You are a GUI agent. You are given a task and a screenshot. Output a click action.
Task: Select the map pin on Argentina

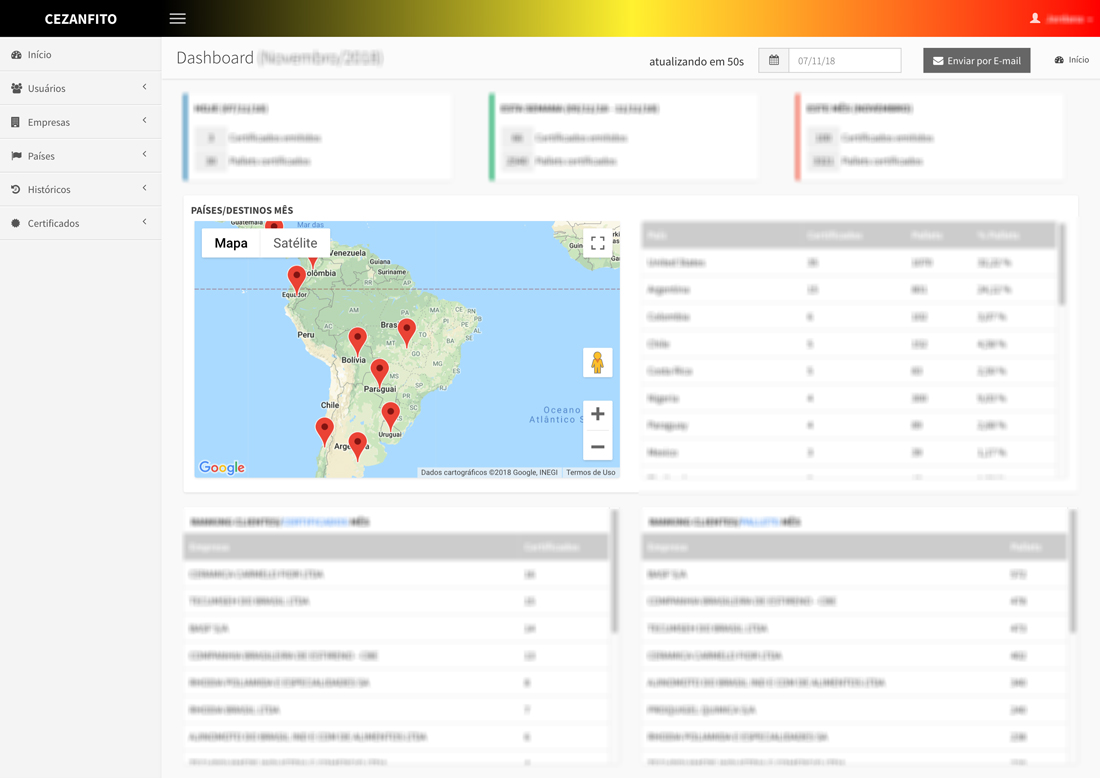click(x=358, y=446)
